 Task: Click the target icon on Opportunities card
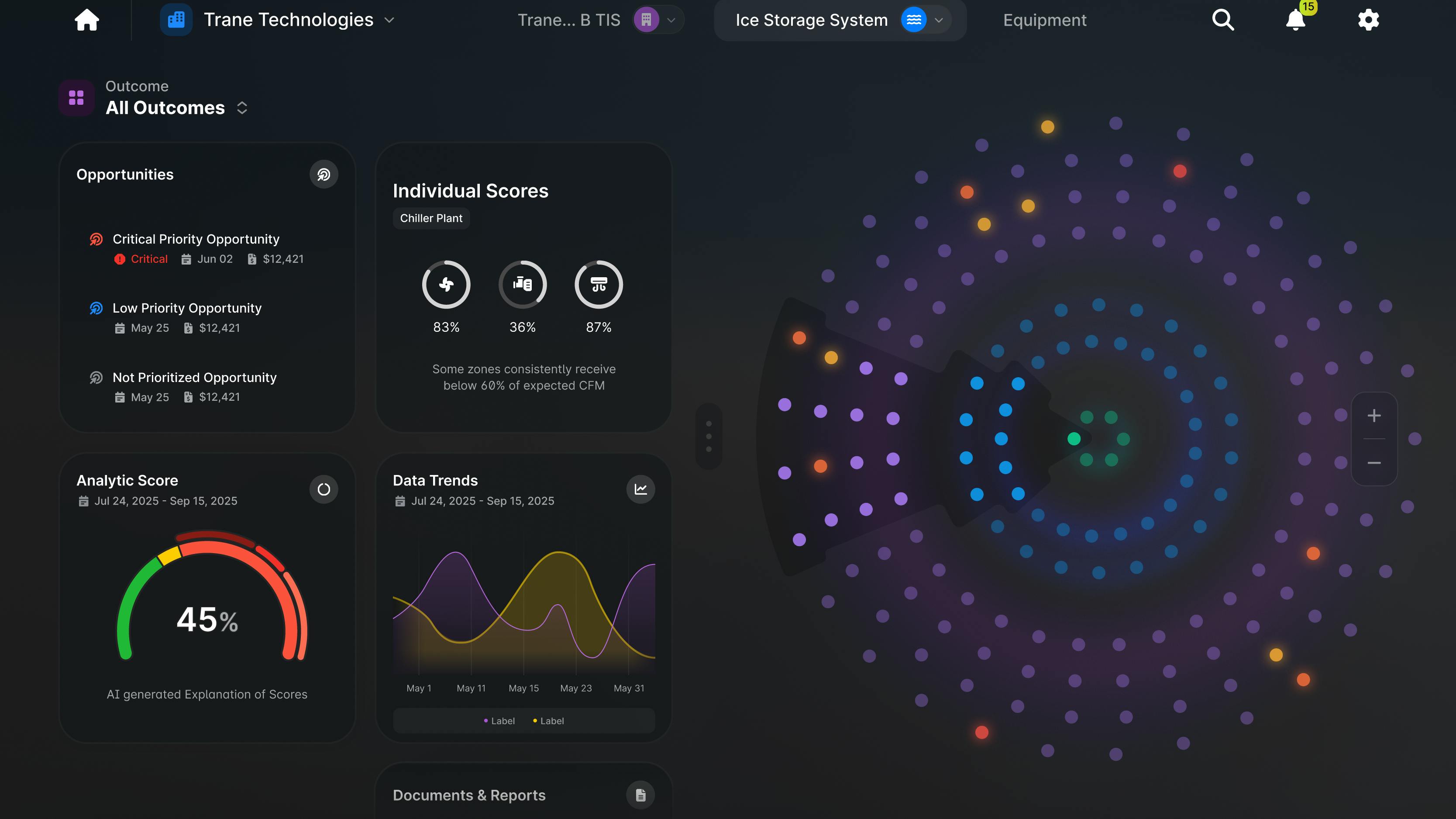(324, 173)
